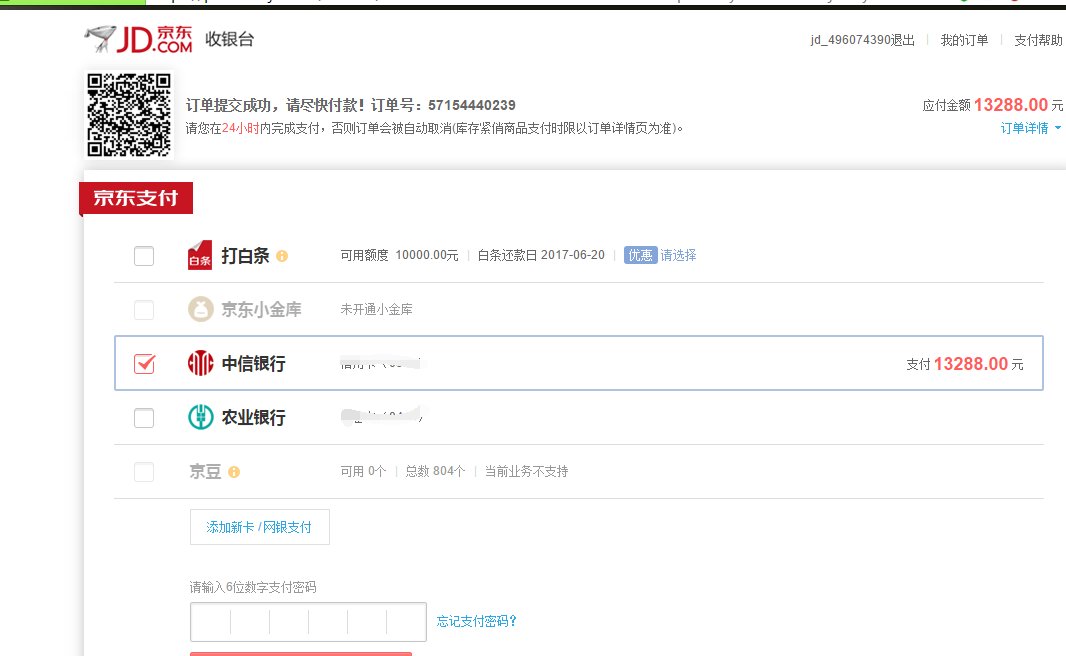Viewport: 1066px width, 656px height.
Task: Check the 农业银行 payment checkbox
Action: tap(144, 417)
